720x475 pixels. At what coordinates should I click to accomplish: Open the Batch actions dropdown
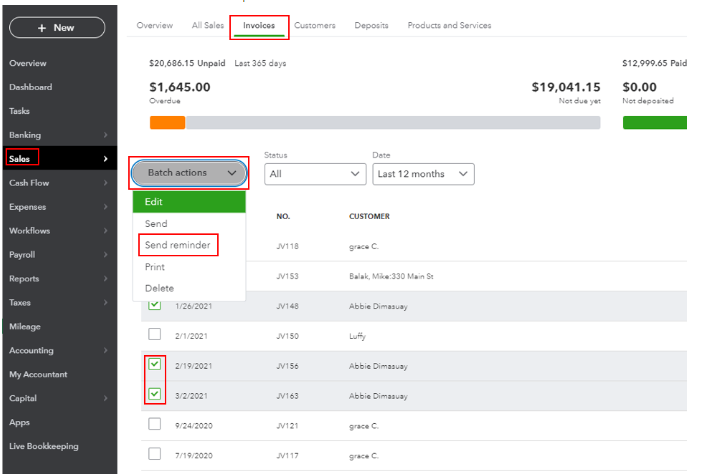pos(189,173)
